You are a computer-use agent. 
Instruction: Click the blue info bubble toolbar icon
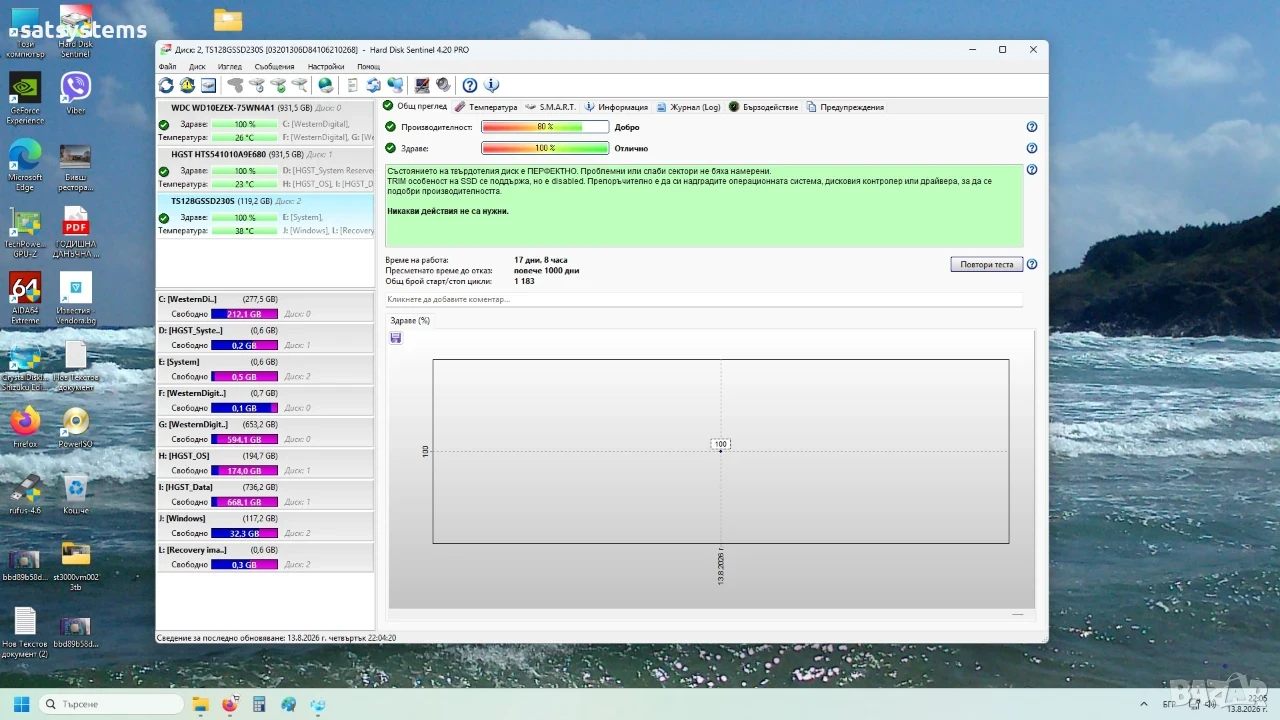(x=491, y=86)
